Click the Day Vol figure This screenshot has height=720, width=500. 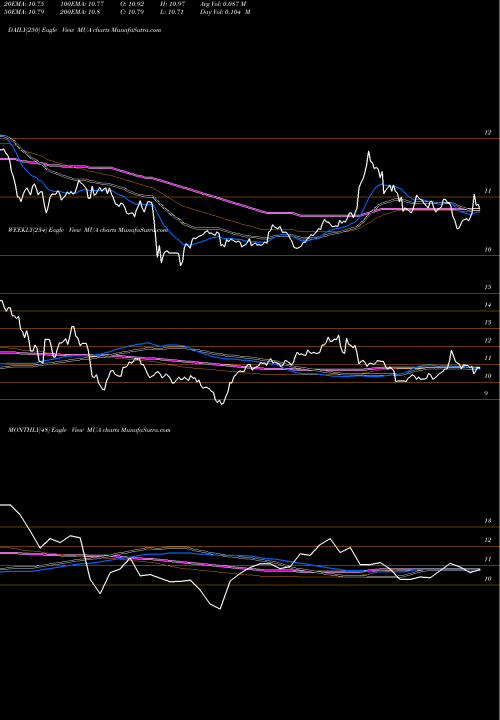point(225,12)
